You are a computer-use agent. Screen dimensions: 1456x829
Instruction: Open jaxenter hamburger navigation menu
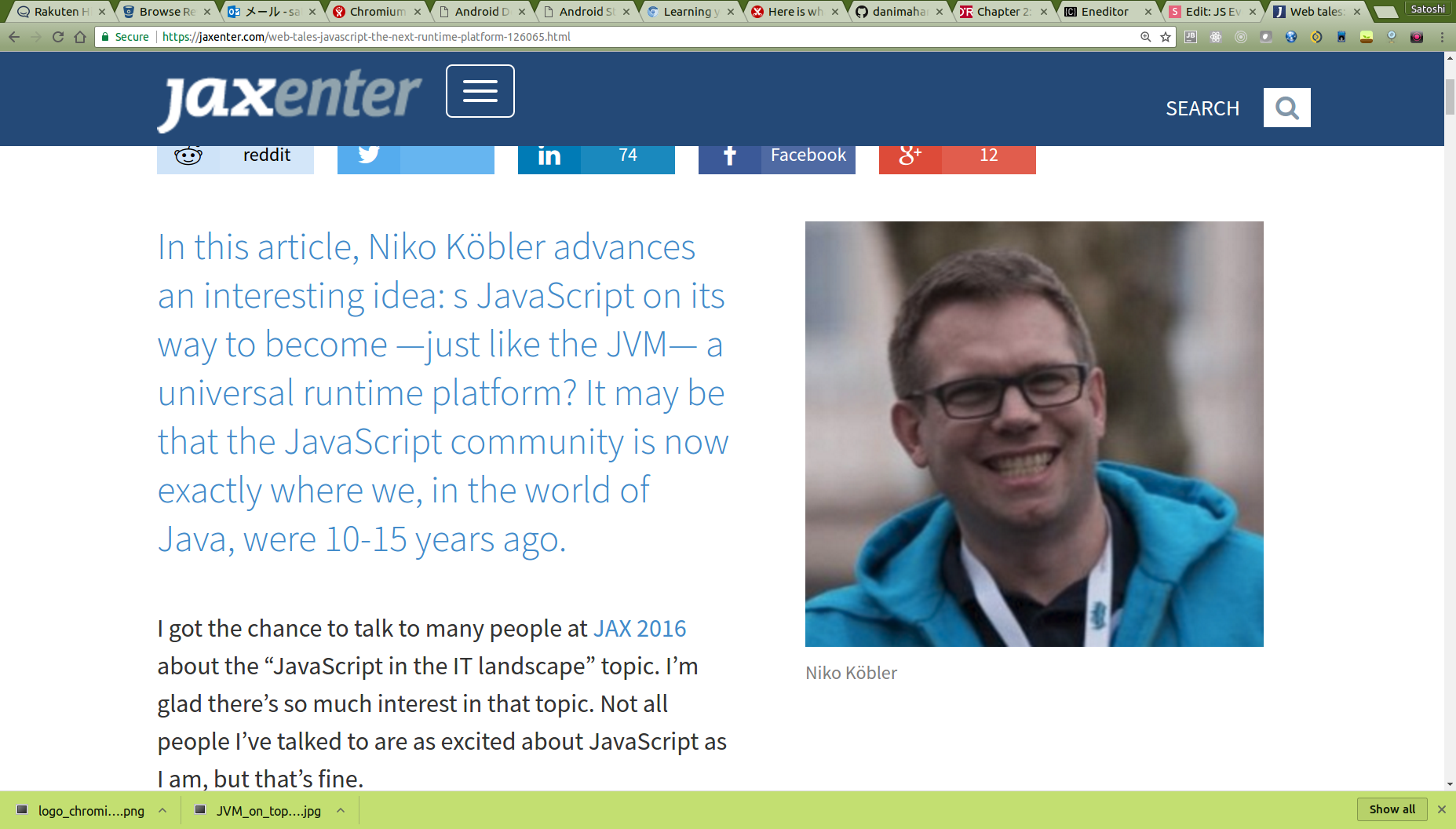tap(480, 91)
